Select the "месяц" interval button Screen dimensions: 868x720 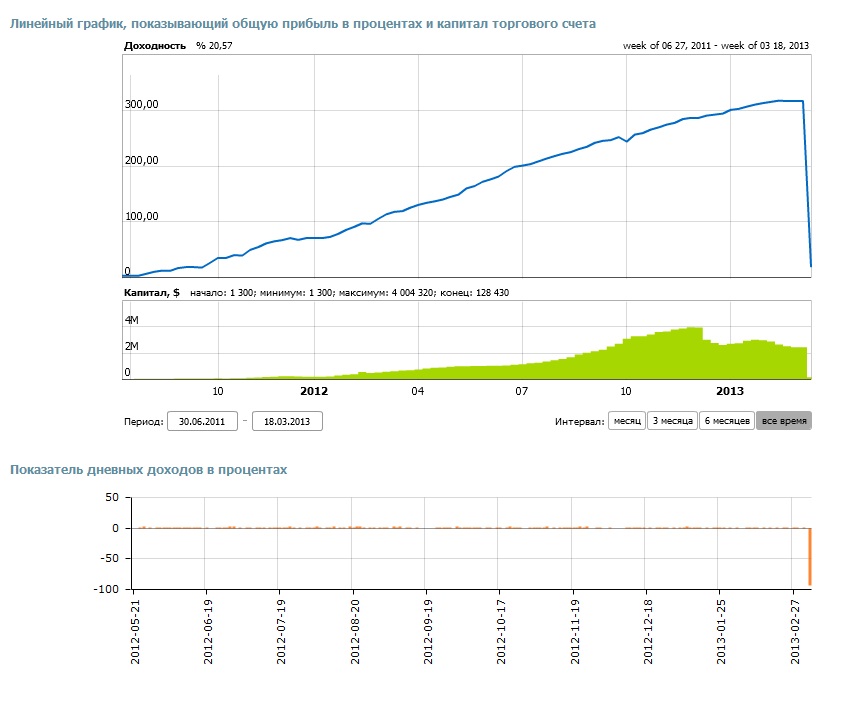[x=627, y=421]
